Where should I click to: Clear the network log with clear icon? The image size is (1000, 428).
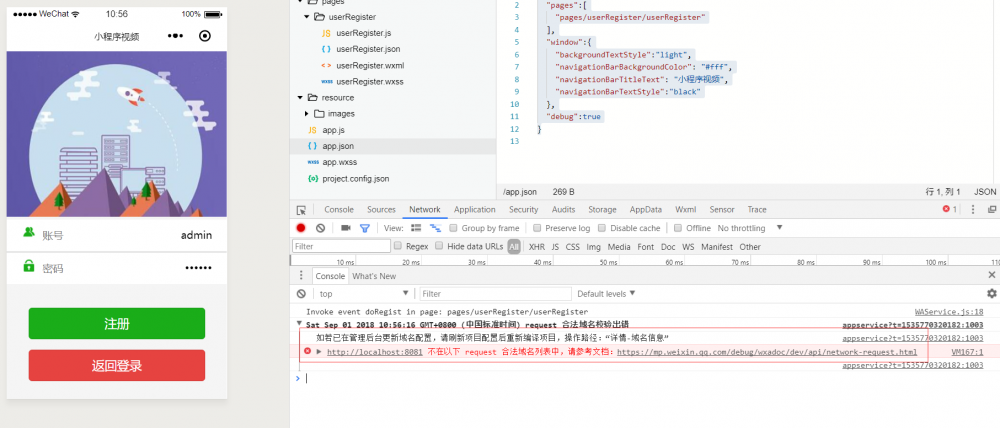click(320, 228)
